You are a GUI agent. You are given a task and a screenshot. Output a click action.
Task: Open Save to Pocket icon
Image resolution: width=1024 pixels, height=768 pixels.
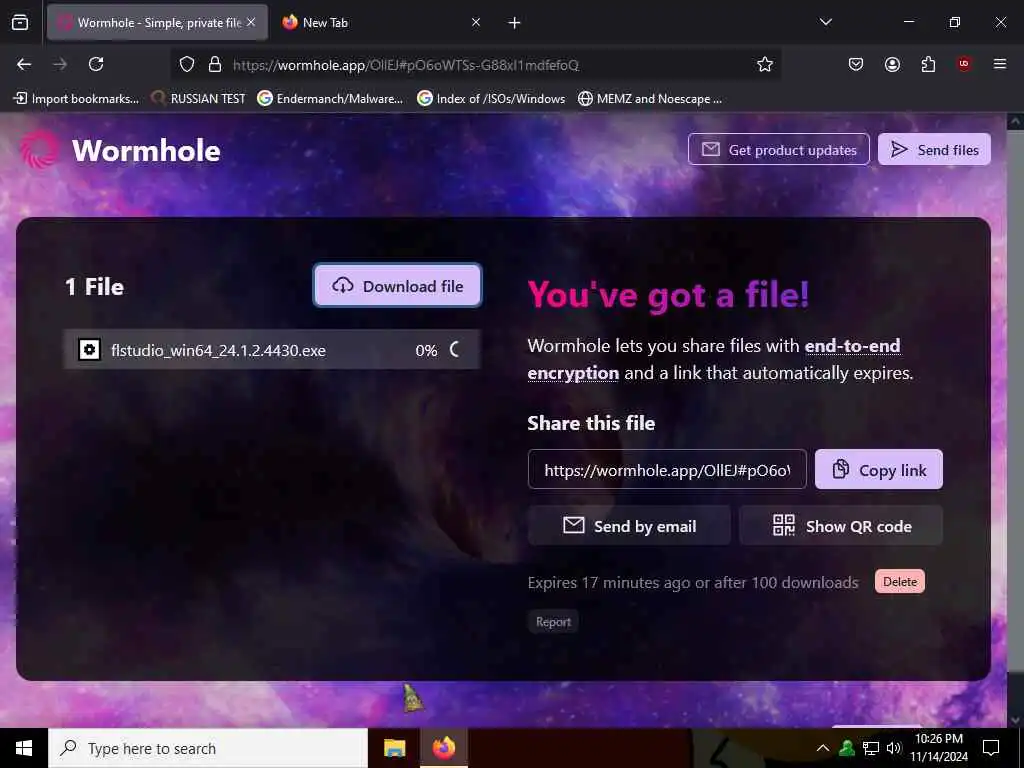pos(856,64)
